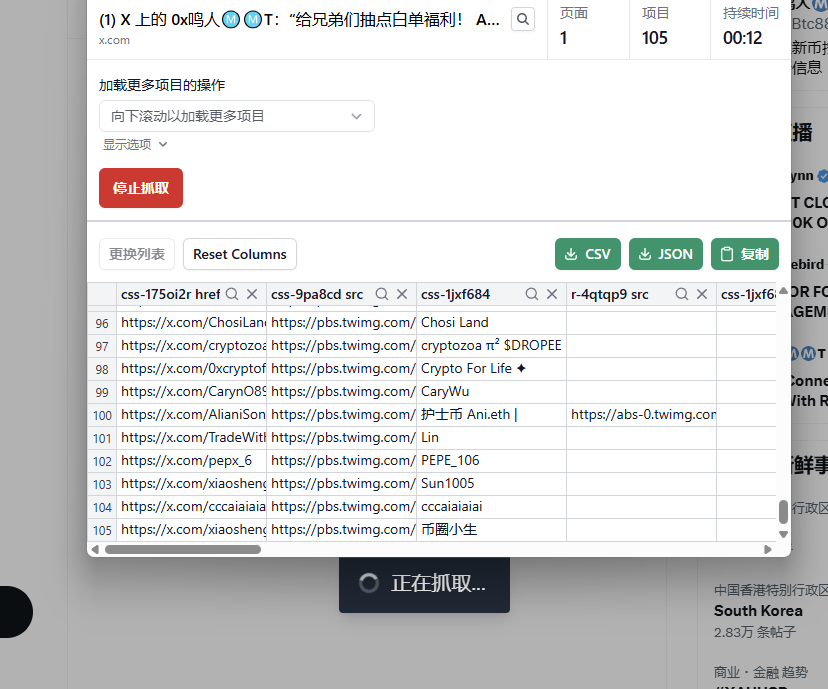
Task: Click the download icon in JSON button
Action: (645, 254)
